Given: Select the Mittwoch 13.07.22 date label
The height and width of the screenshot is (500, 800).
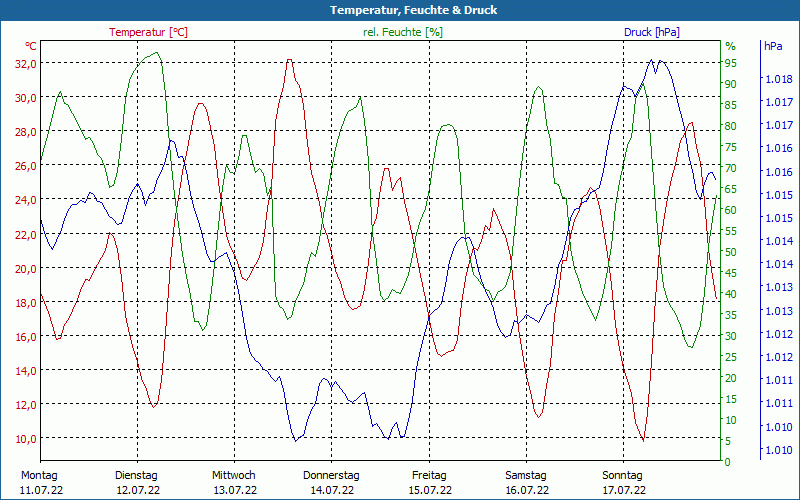Looking at the screenshot, I should 234,482.
